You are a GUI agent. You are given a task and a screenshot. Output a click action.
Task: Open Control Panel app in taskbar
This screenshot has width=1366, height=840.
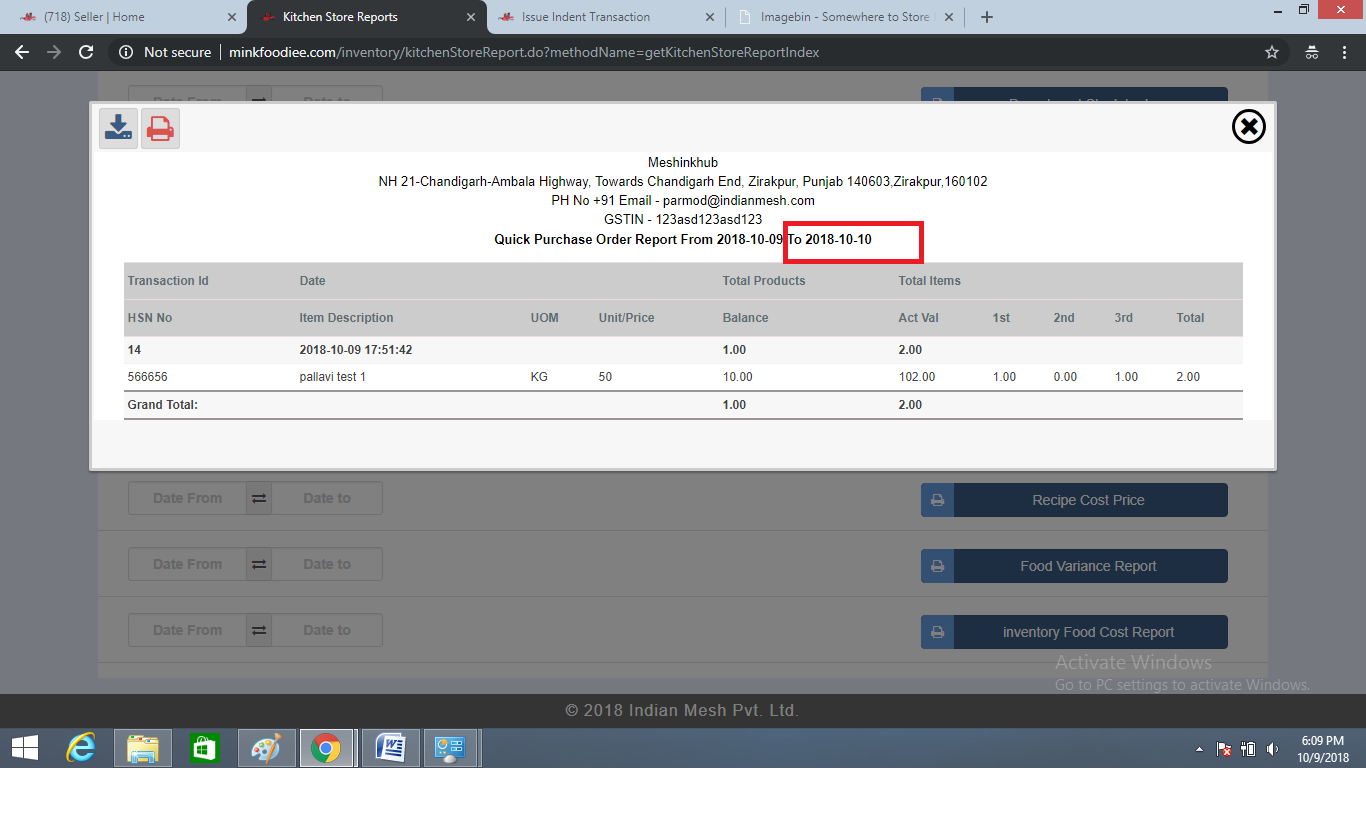[451, 748]
